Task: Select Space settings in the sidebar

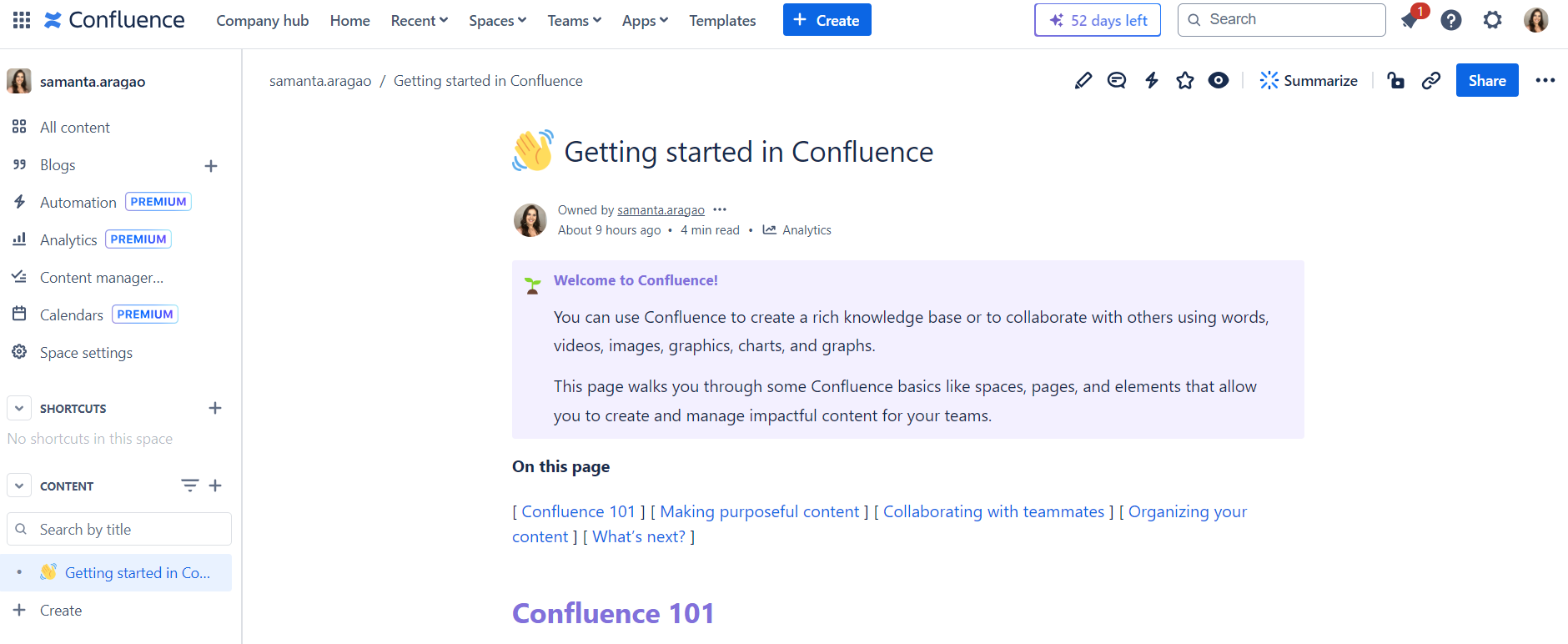Action: 86,352
